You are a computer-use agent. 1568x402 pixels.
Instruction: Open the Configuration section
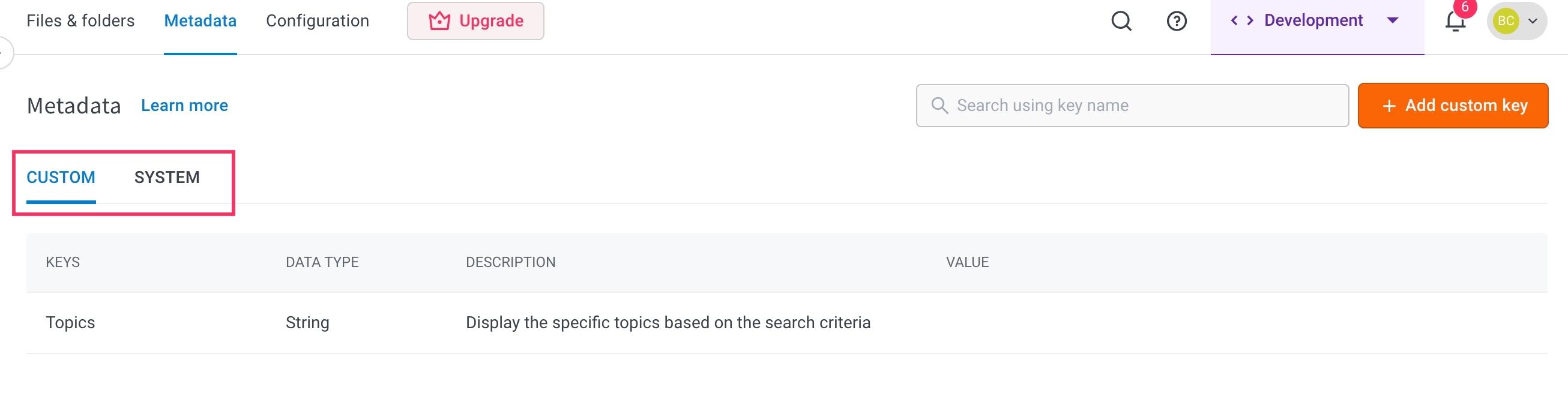point(317,21)
